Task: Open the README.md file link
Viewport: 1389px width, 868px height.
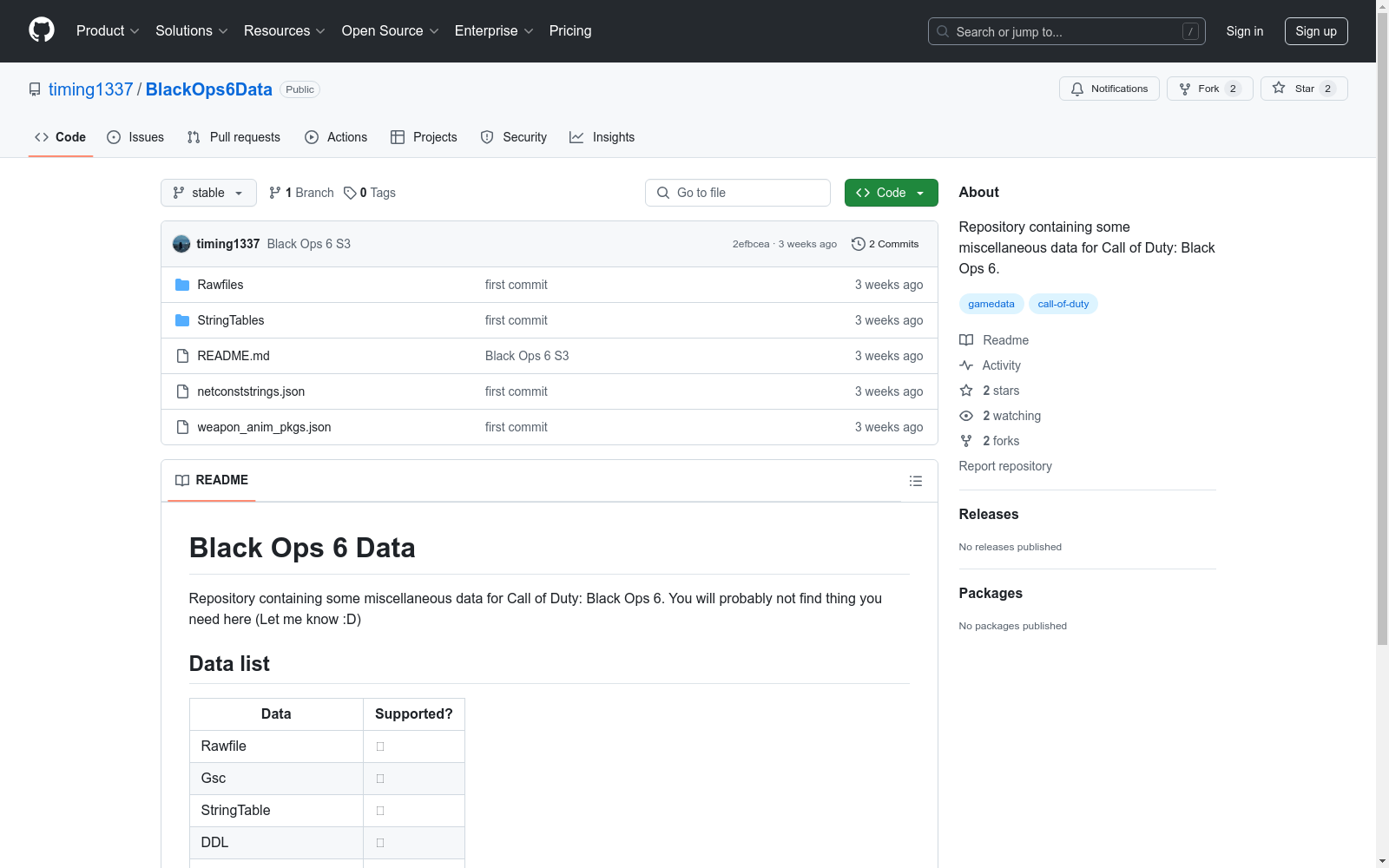Action: pyautogui.click(x=234, y=356)
